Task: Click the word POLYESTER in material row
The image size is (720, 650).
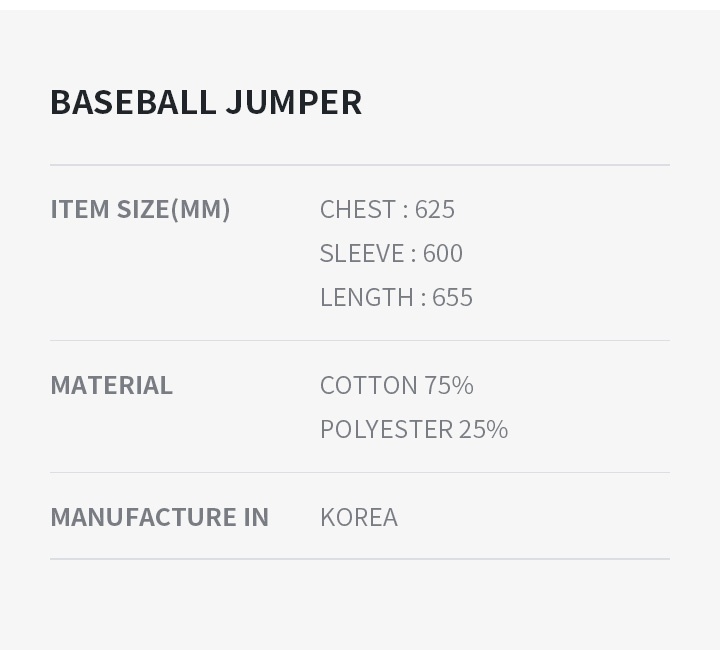Action: point(386,429)
